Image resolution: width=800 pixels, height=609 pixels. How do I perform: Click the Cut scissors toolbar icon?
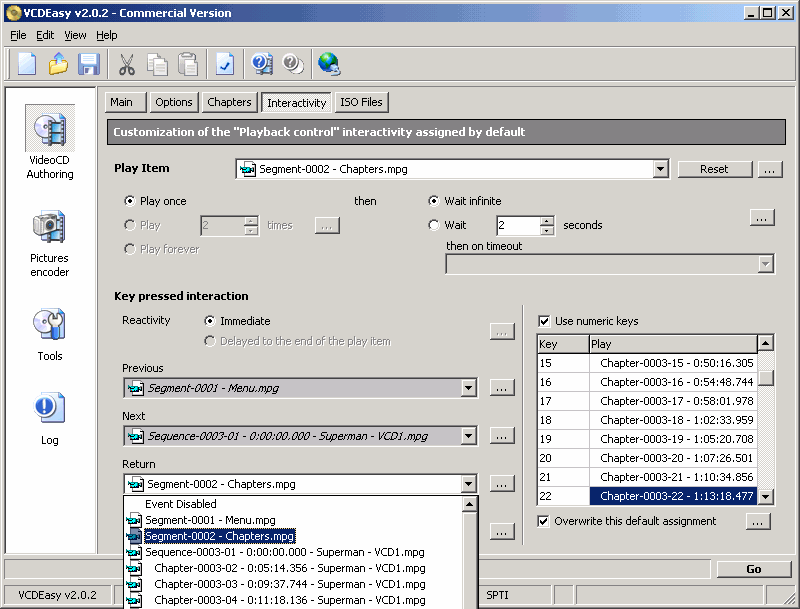click(127, 65)
